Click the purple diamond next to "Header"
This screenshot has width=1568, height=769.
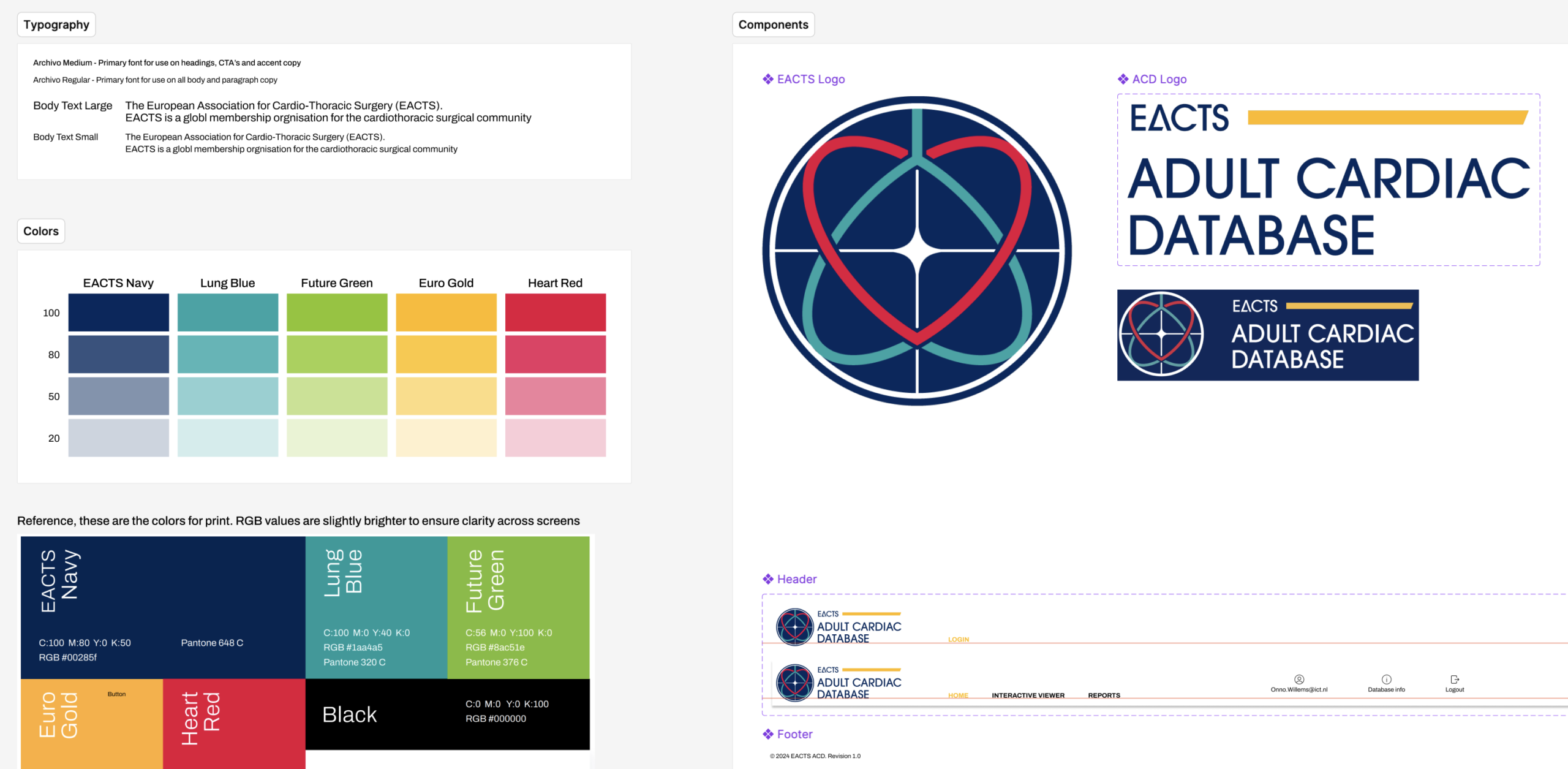[767, 578]
